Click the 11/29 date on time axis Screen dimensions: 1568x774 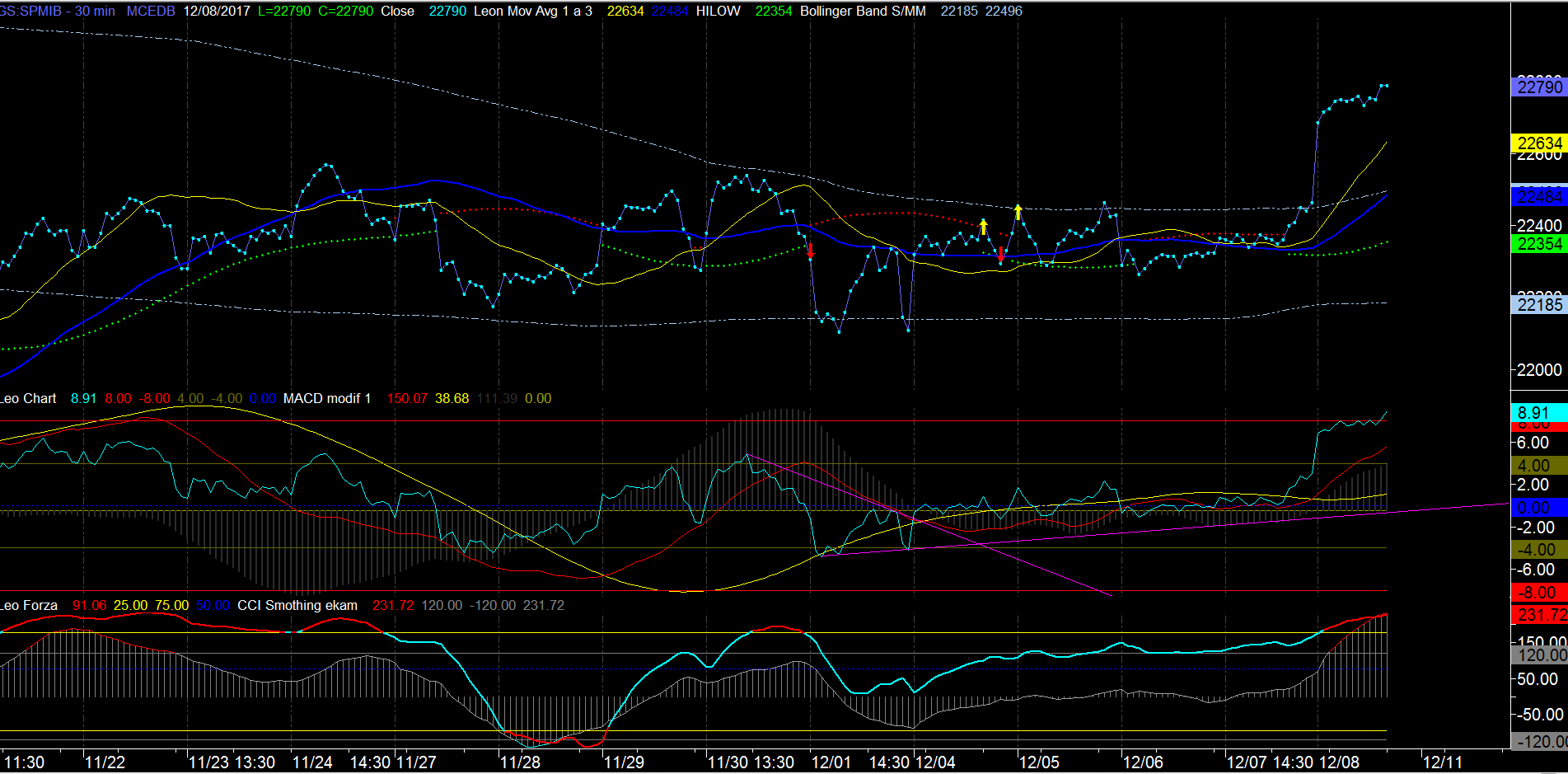(624, 762)
